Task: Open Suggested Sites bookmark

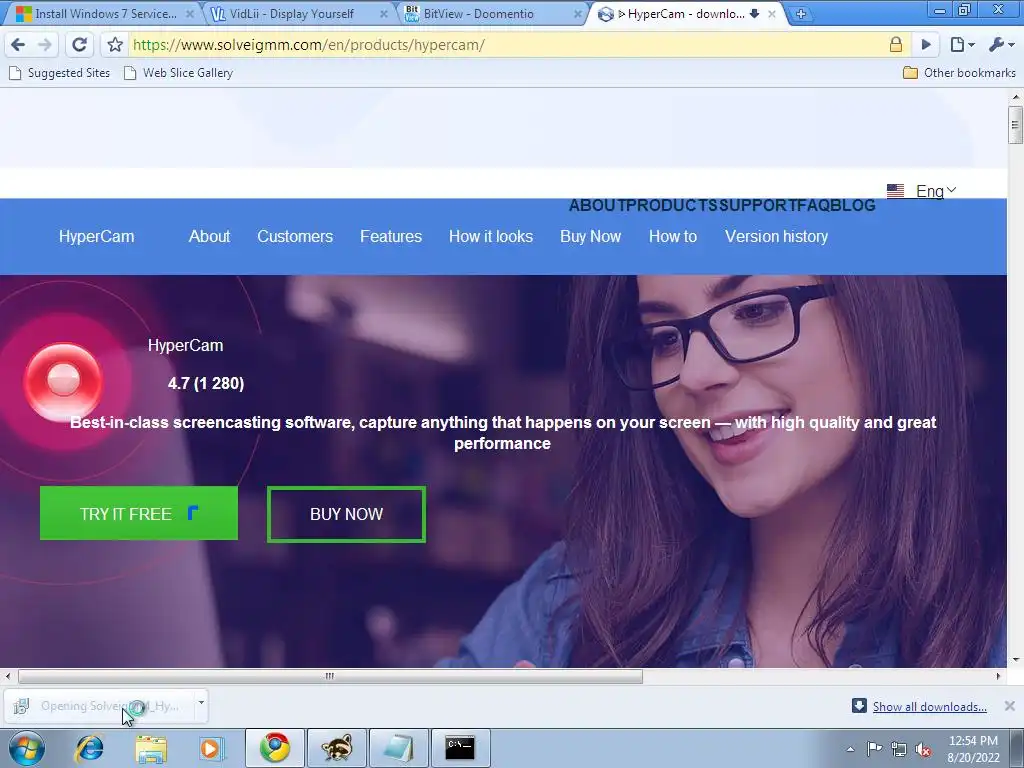Action: (x=59, y=72)
